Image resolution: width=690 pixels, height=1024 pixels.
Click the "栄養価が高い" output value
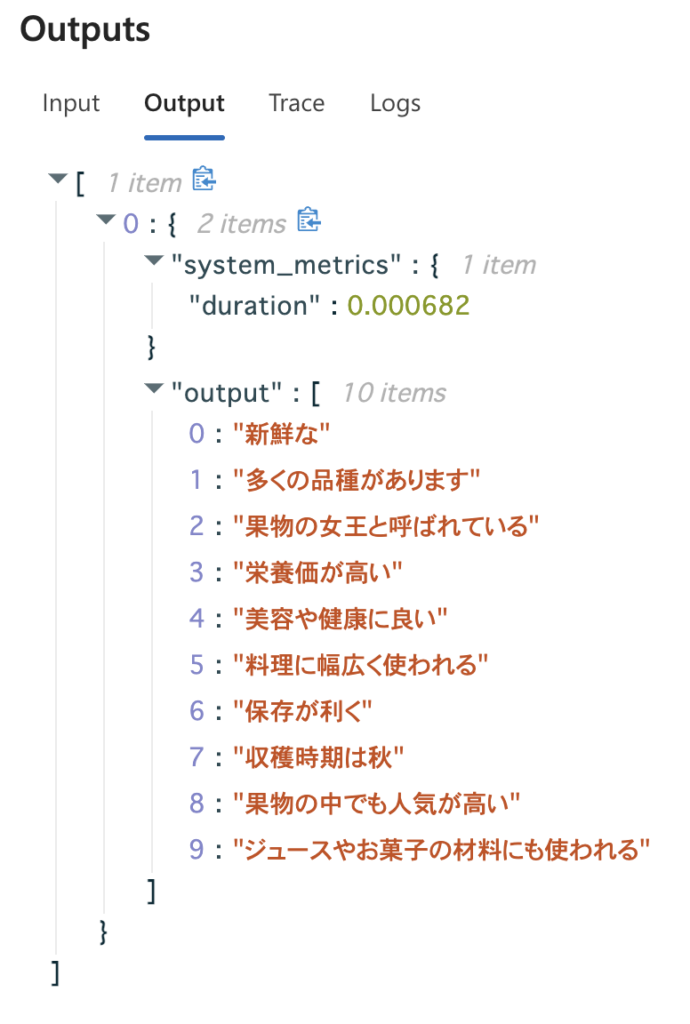[x=317, y=573]
